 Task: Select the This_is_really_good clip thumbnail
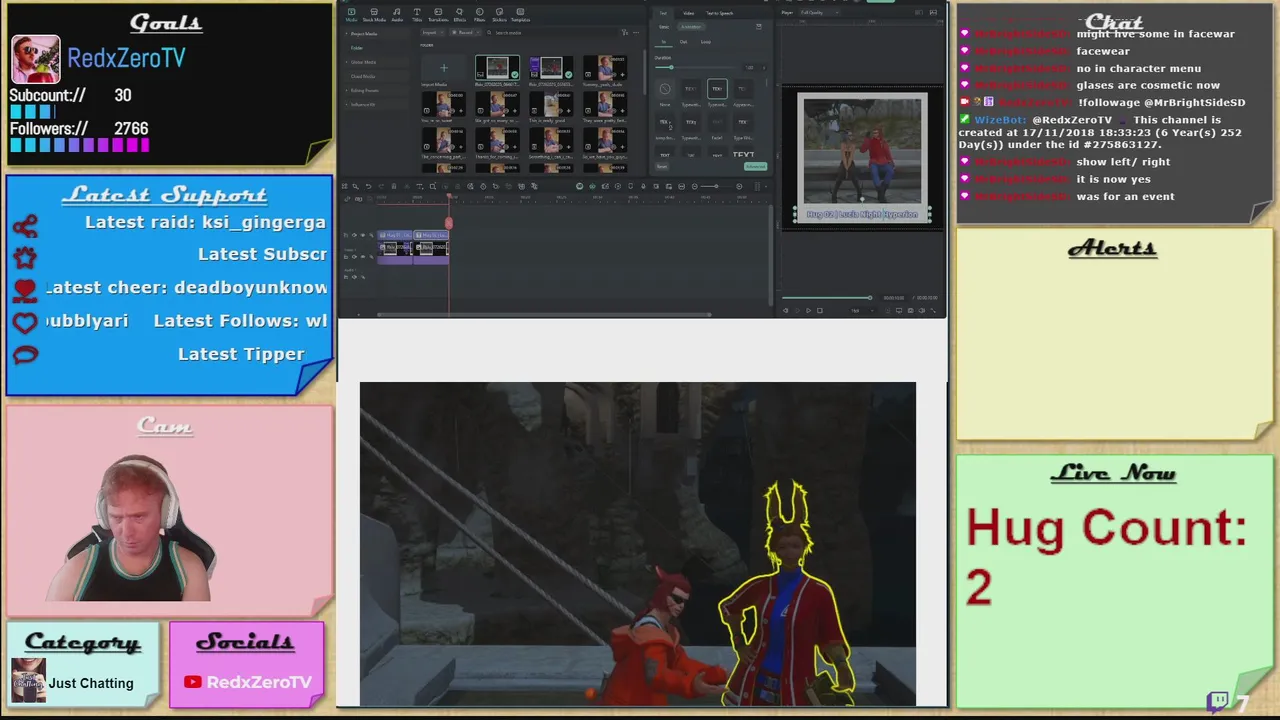[x=551, y=104]
